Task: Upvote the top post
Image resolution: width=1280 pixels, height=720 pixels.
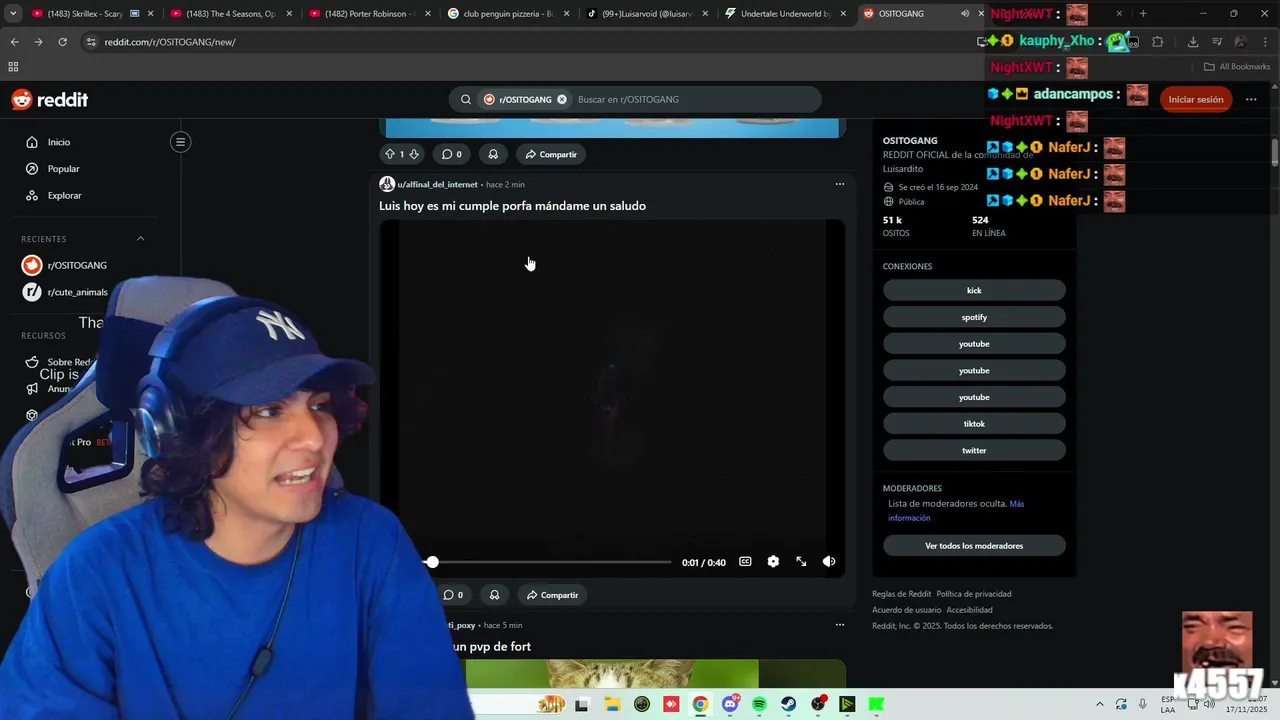Action: pyautogui.click(x=390, y=154)
